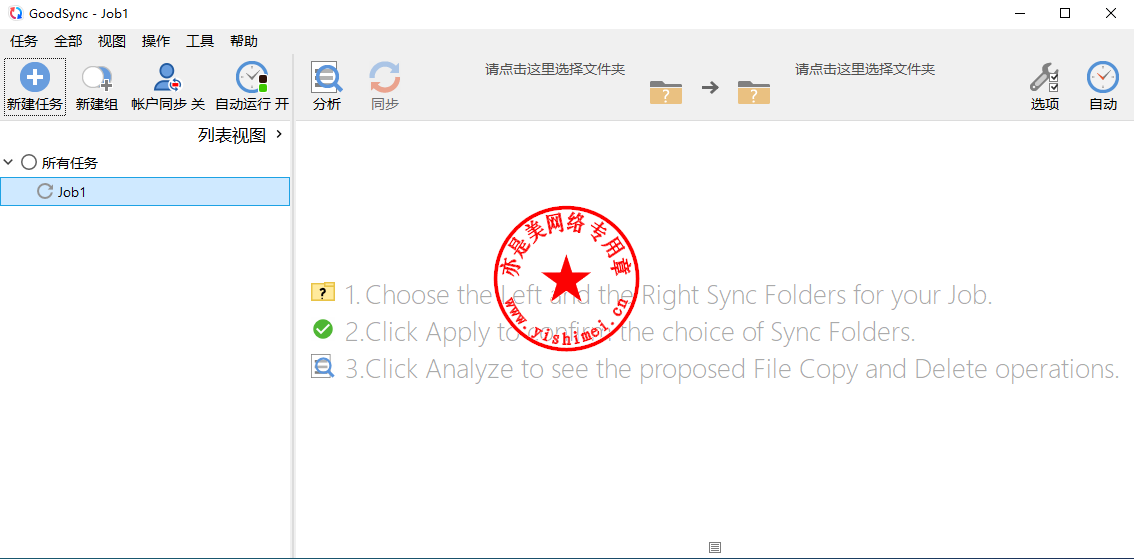Screen dimensions: 1134x559
Task: Click the Job1 sync status icon
Action: point(45,192)
